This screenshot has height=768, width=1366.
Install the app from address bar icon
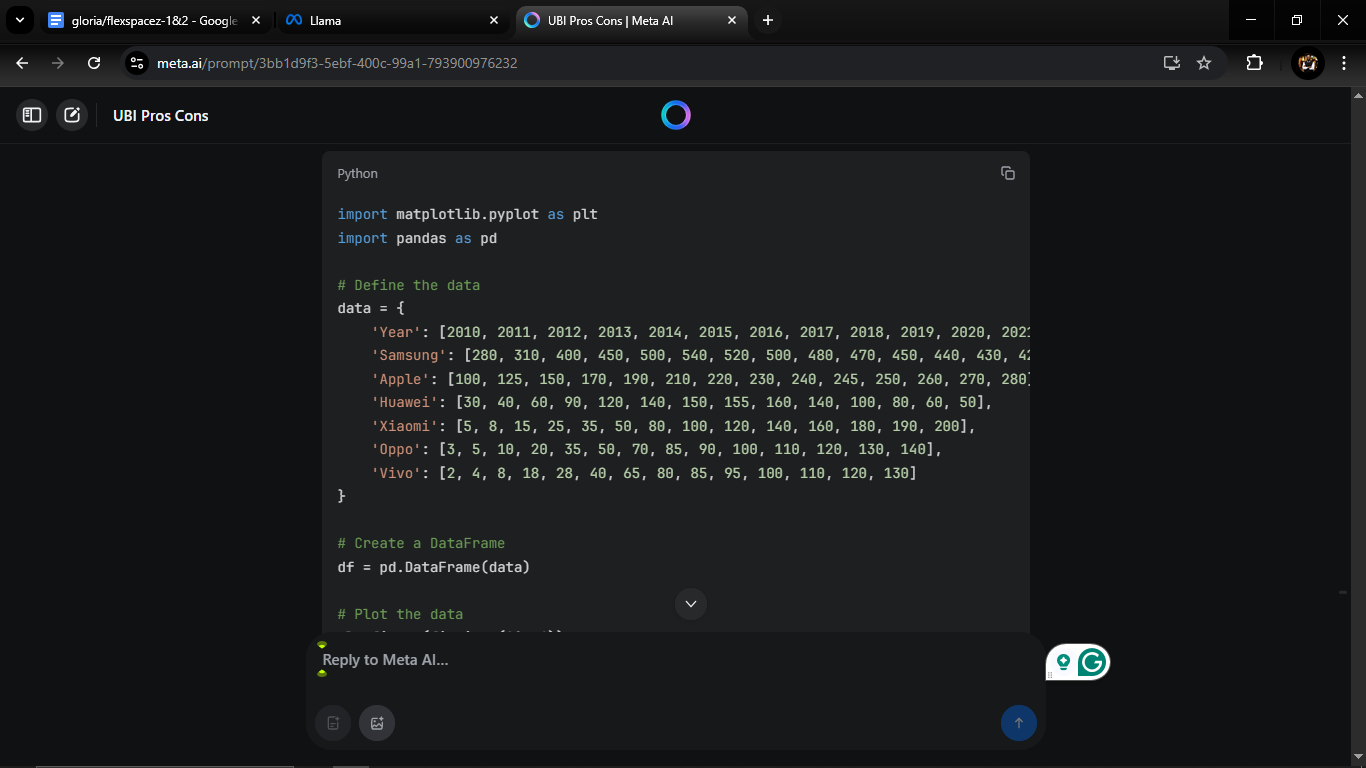[x=1172, y=63]
